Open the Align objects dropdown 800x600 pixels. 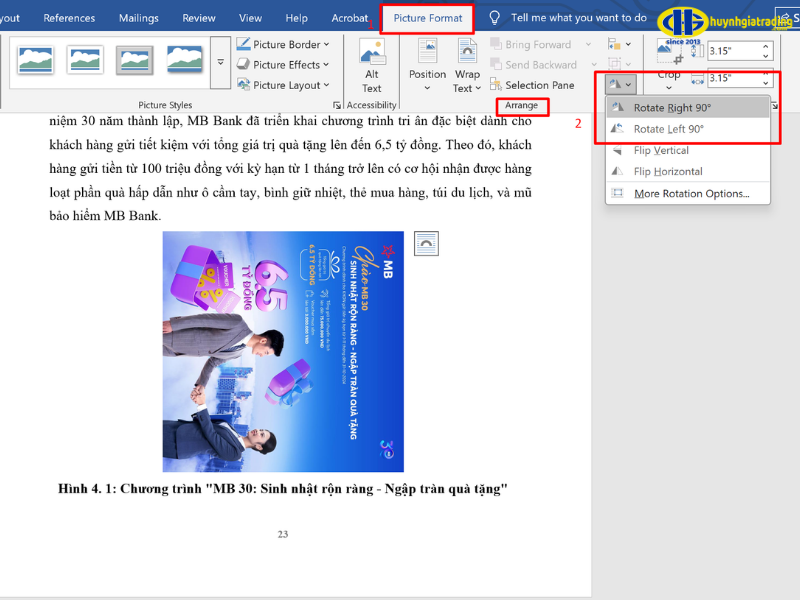pos(619,44)
